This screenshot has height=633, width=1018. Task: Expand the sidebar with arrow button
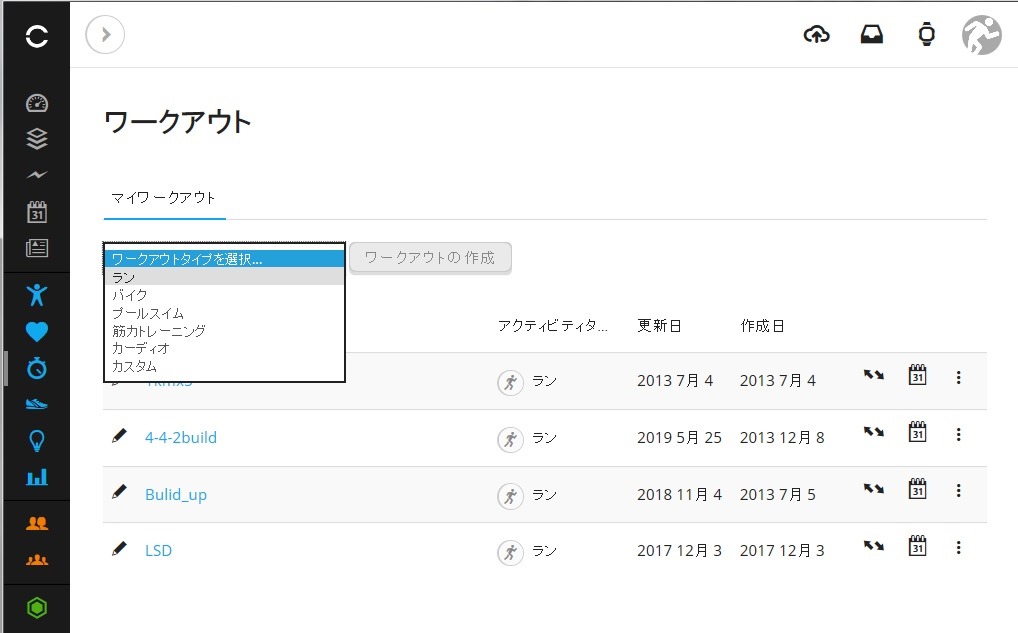(x=105, y=34)
